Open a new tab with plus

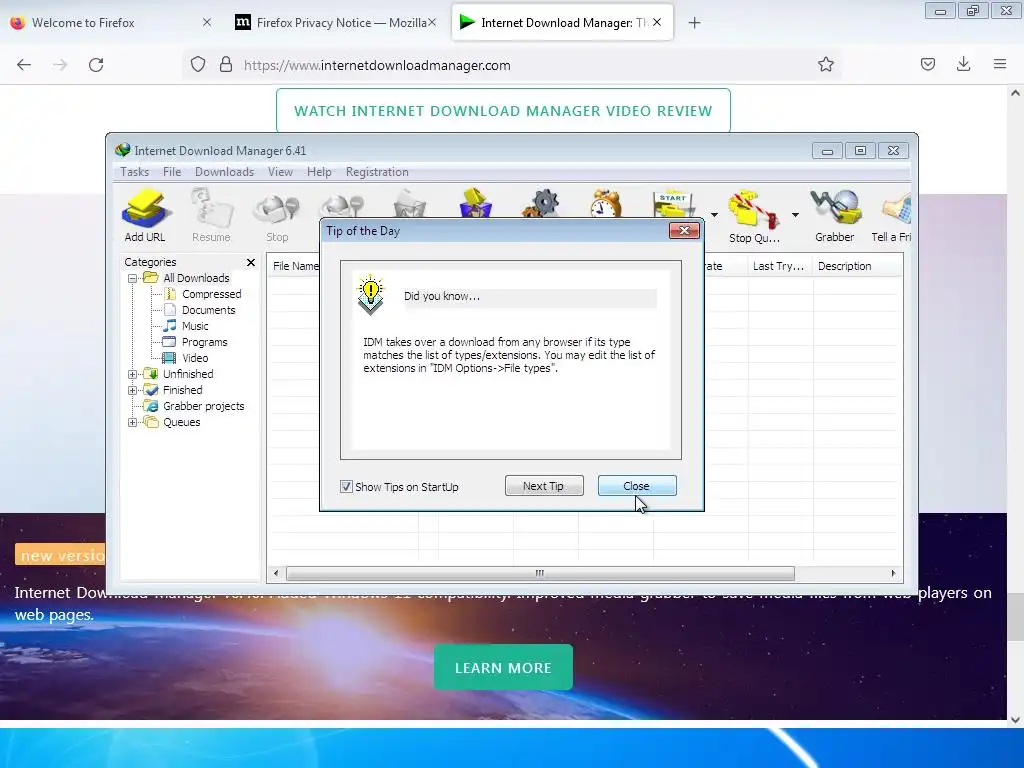click(694, 23)
